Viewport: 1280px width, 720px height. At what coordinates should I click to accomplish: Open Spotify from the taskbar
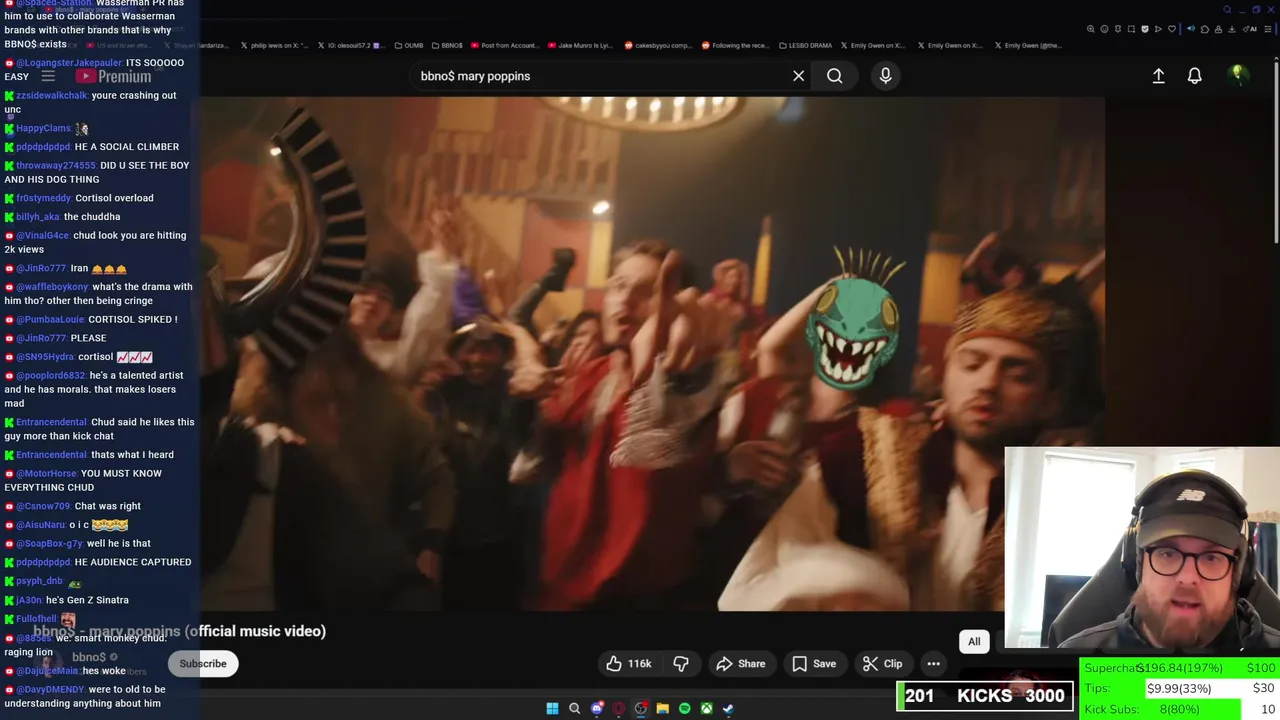(x=684, y=708)
